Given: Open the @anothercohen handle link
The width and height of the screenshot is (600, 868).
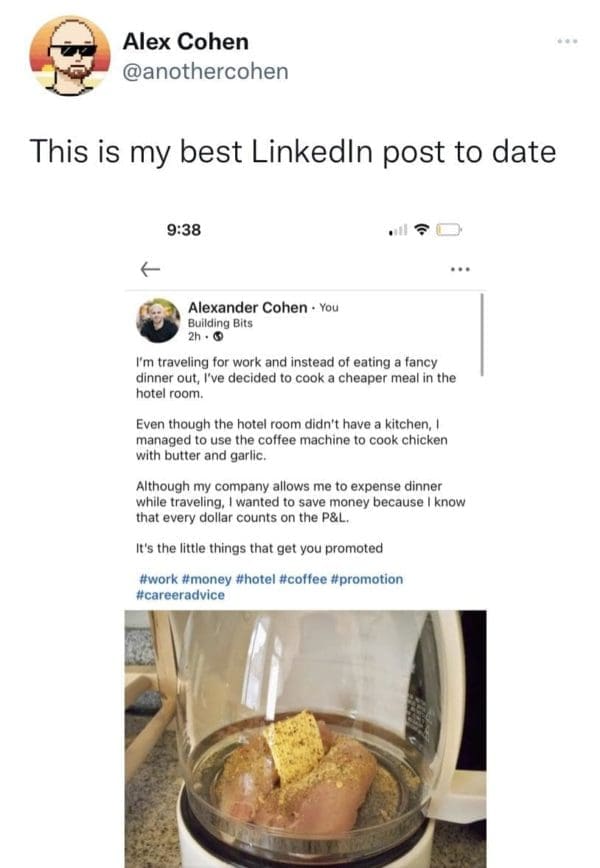Looking at the screenshot, I should [204, 70].
